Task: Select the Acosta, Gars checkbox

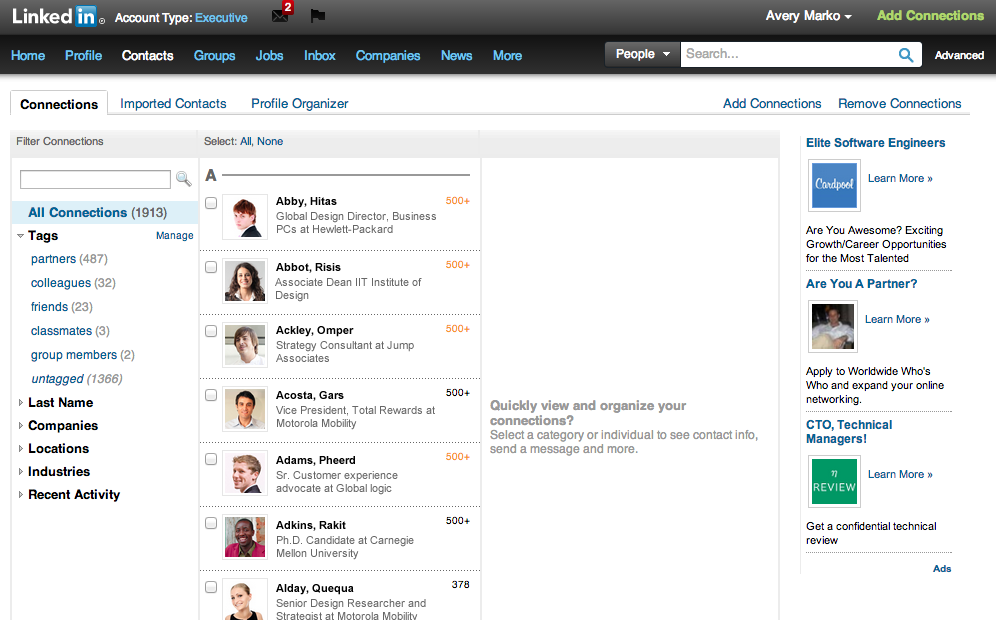Action: click(x=211, y=395)
